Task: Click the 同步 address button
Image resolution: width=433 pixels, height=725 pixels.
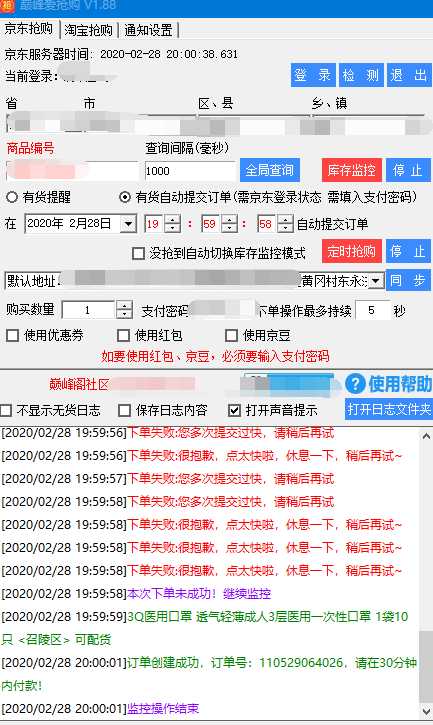Action: tap(408, 280)
